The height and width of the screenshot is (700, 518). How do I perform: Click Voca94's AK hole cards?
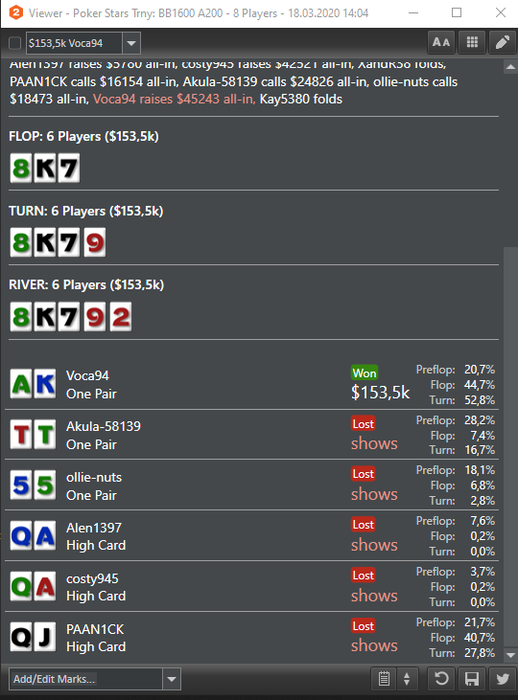tap(33, 383)
